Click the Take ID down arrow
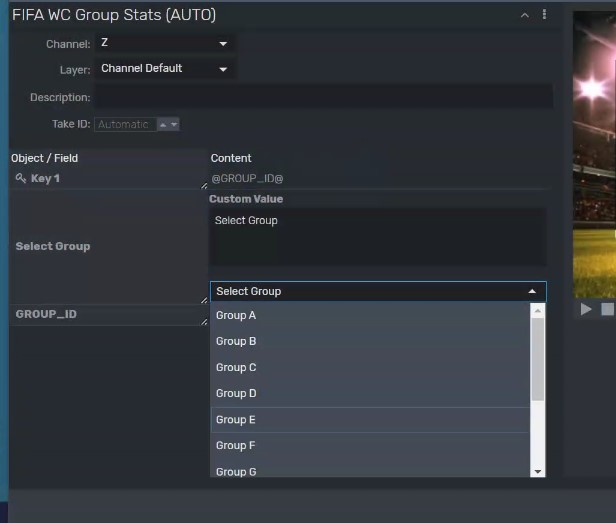 pyautogui.click(x=174, y=125)
